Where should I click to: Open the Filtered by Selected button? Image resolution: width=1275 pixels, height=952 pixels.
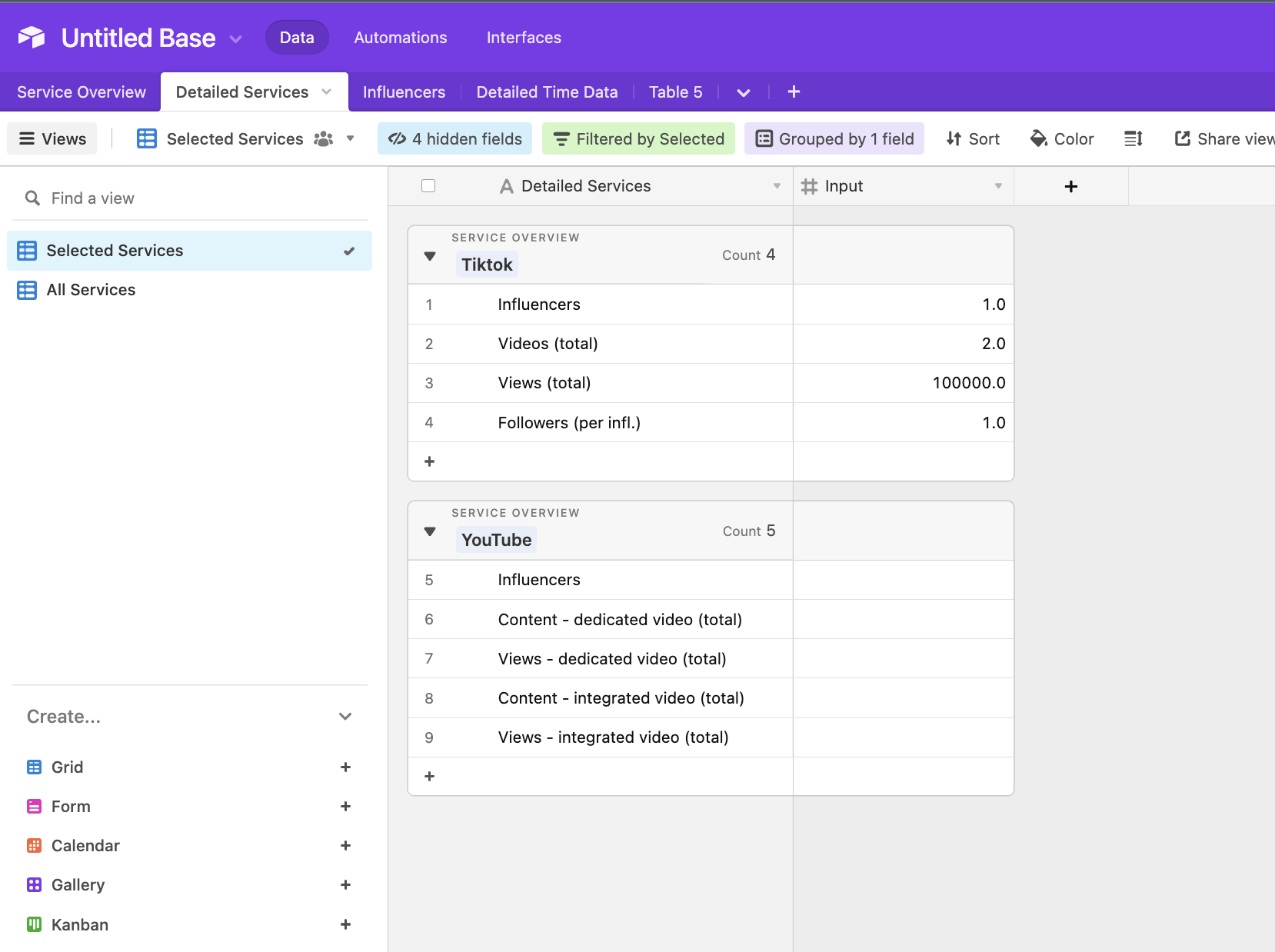(x=638, y=139)
